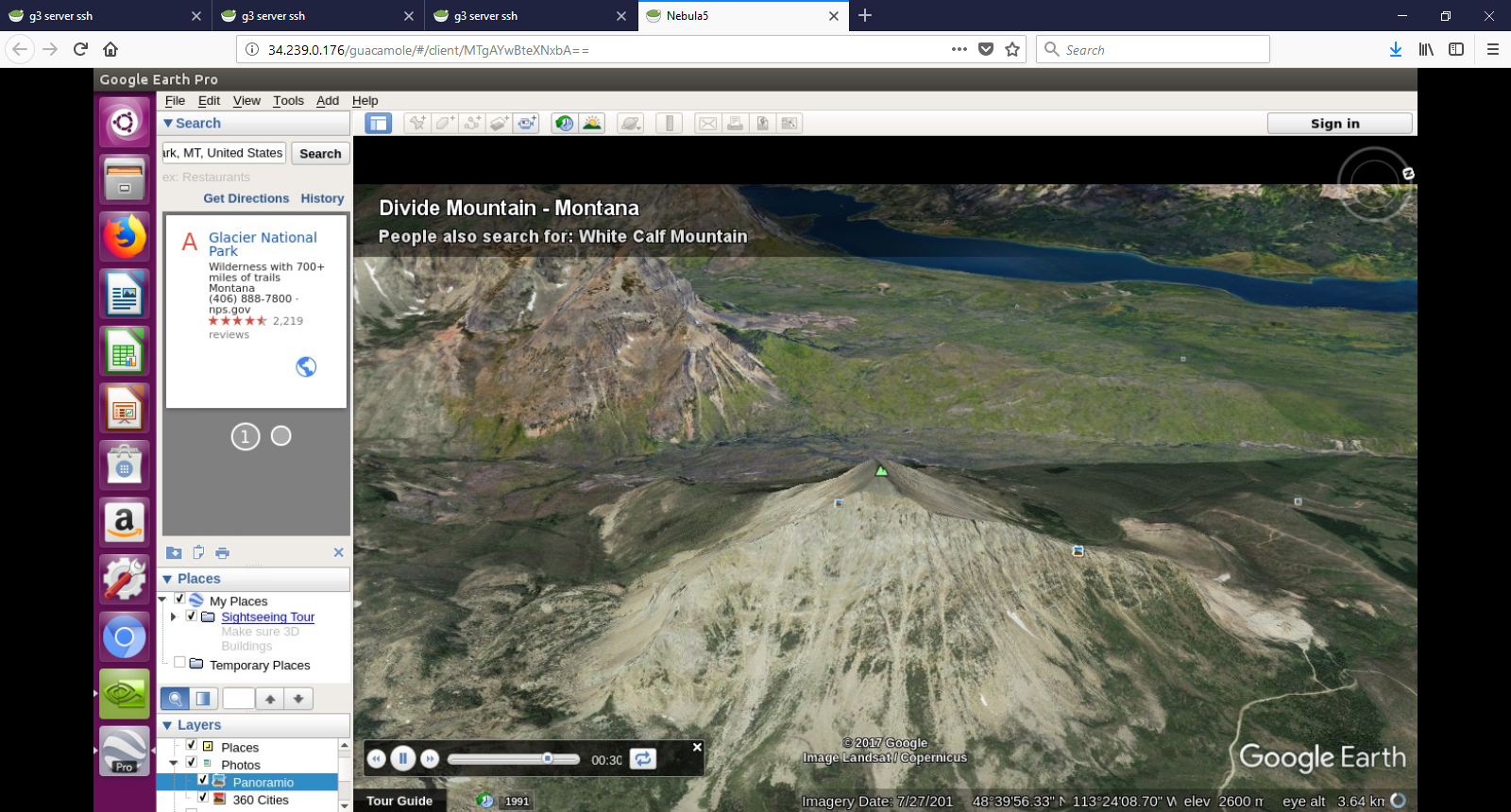
Task: Click the Add Path icon
Action: coord(472,124)
